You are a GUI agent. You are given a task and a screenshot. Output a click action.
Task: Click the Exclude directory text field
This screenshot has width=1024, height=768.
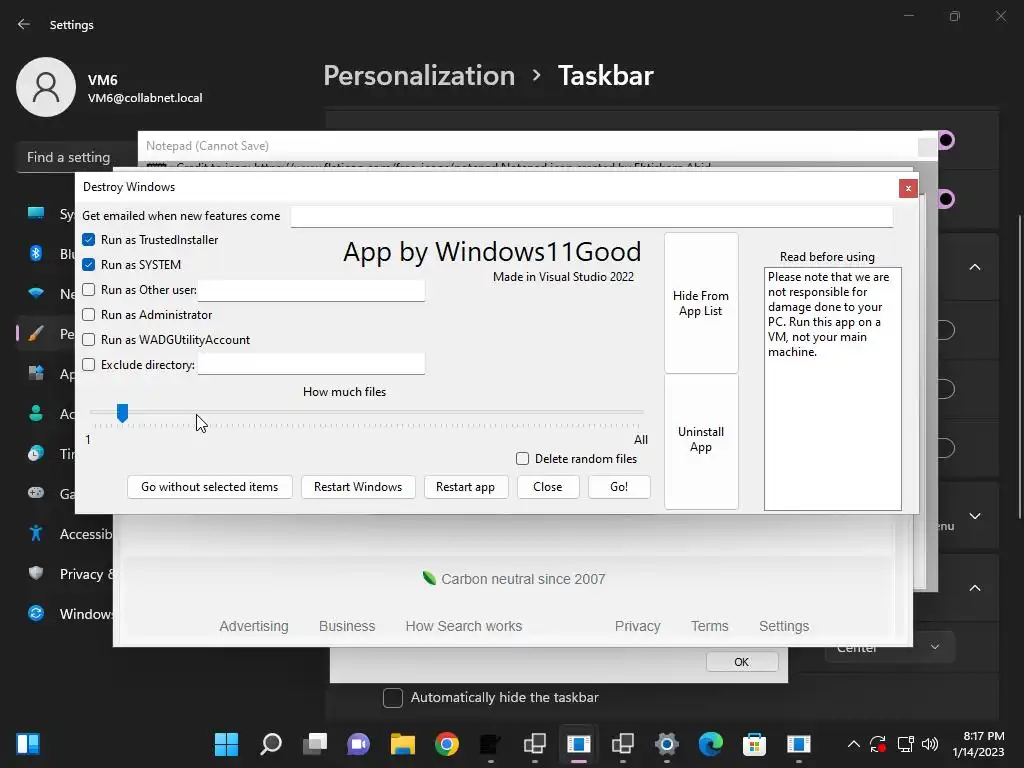[312, 364]
